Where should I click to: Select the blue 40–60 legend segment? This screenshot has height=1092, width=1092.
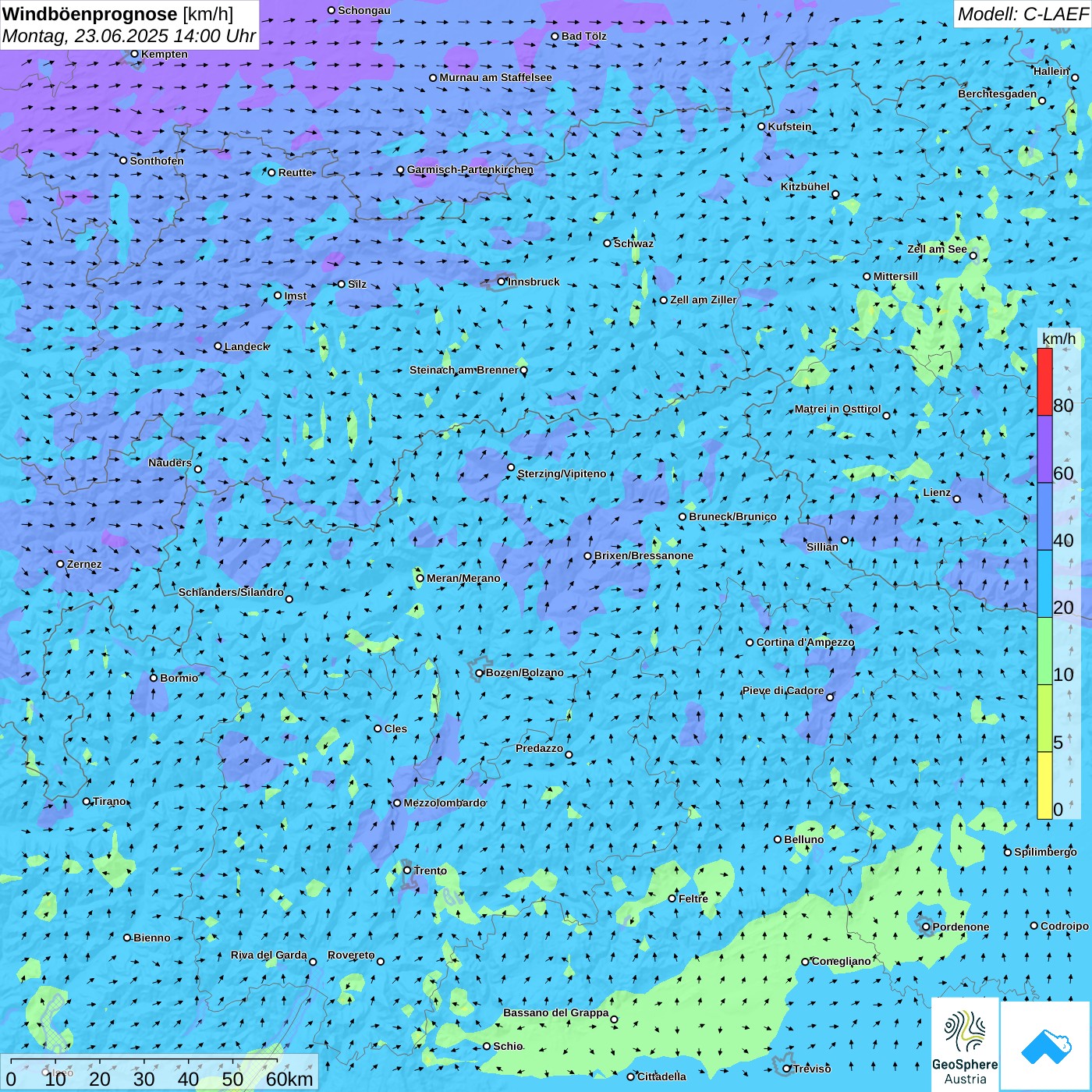tap(1044, 516)
